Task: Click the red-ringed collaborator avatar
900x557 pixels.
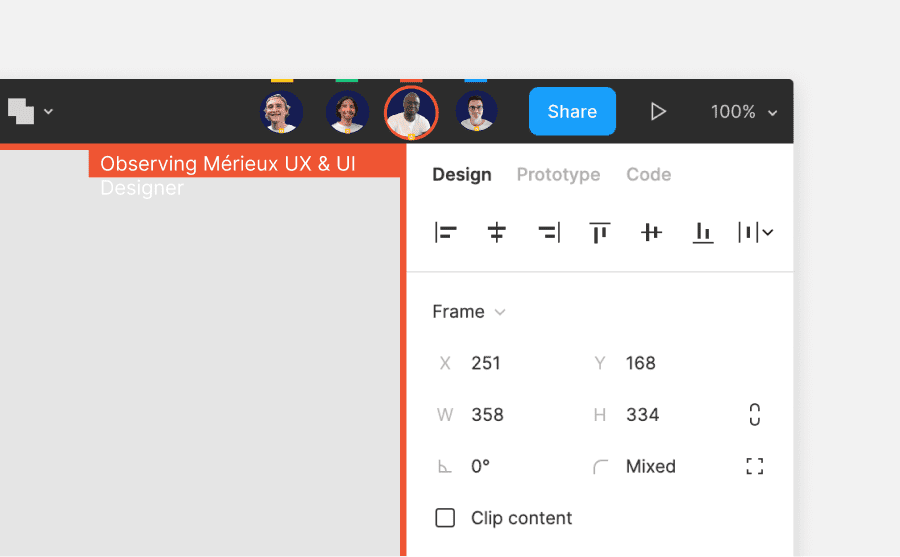Action: (x=411, y=113)
